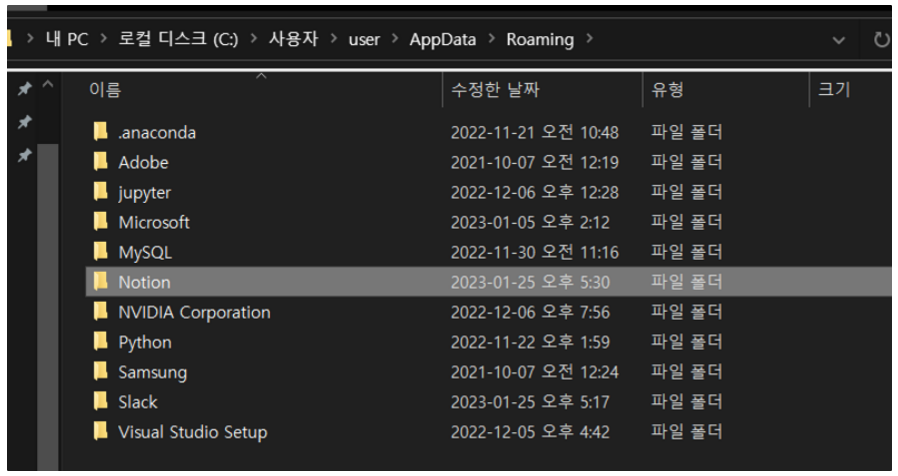The height and width of the screenshot is (476, 898).
Task: Navigate to user breadcrumb segment
Action: 364,40
